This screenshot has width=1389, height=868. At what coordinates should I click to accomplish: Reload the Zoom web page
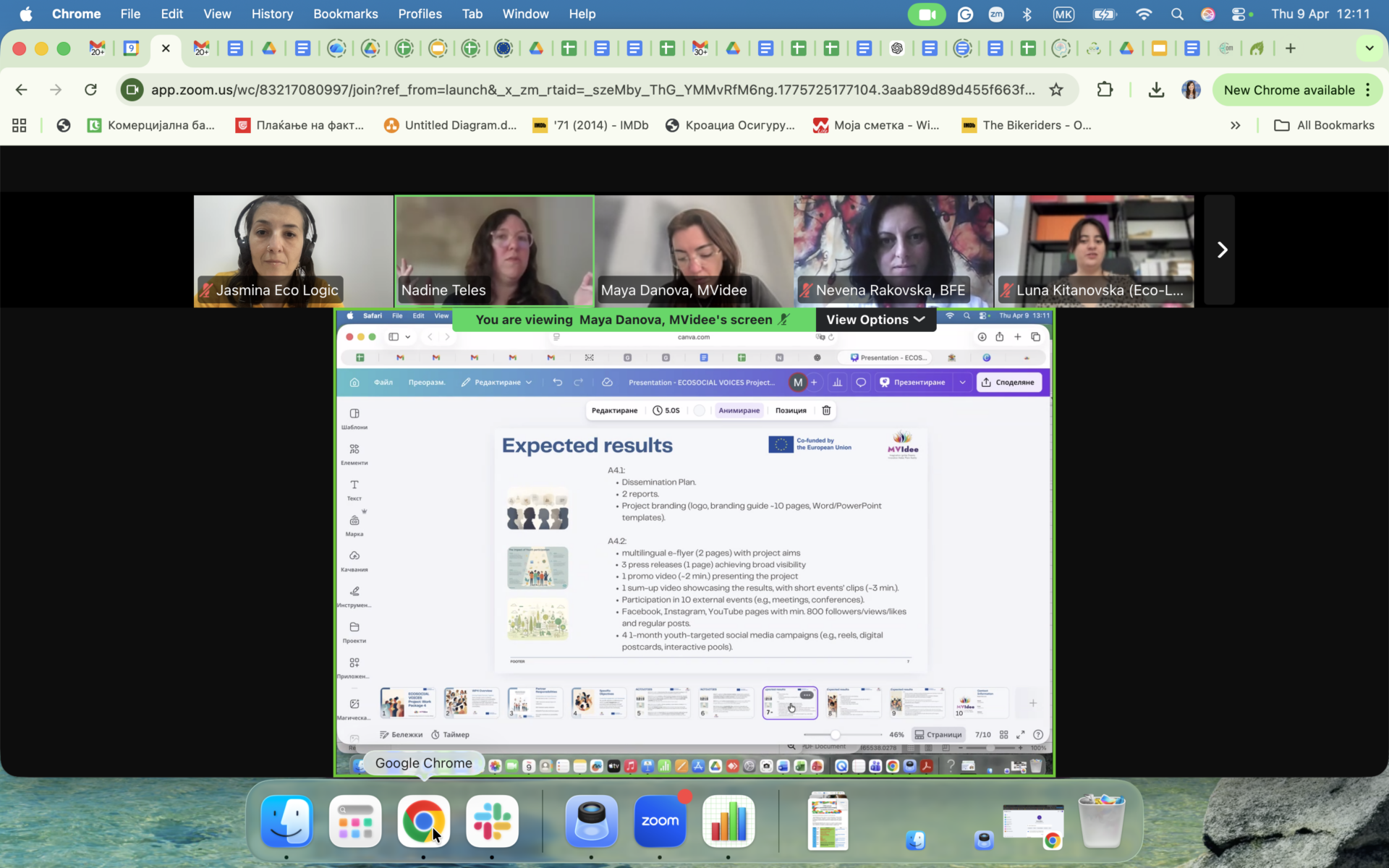tap(90, 90)
